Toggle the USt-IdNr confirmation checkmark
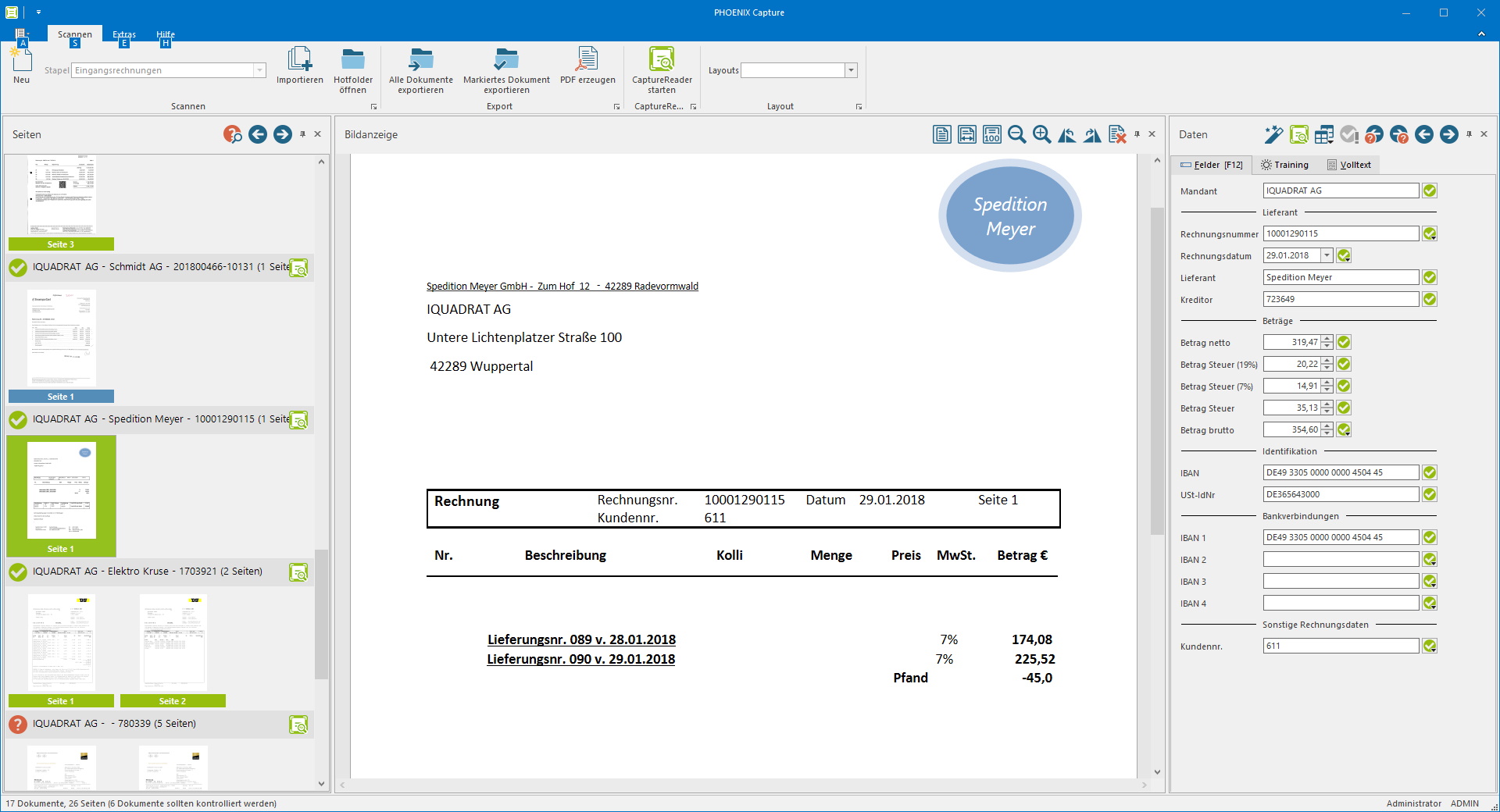 coord(1430,494)
